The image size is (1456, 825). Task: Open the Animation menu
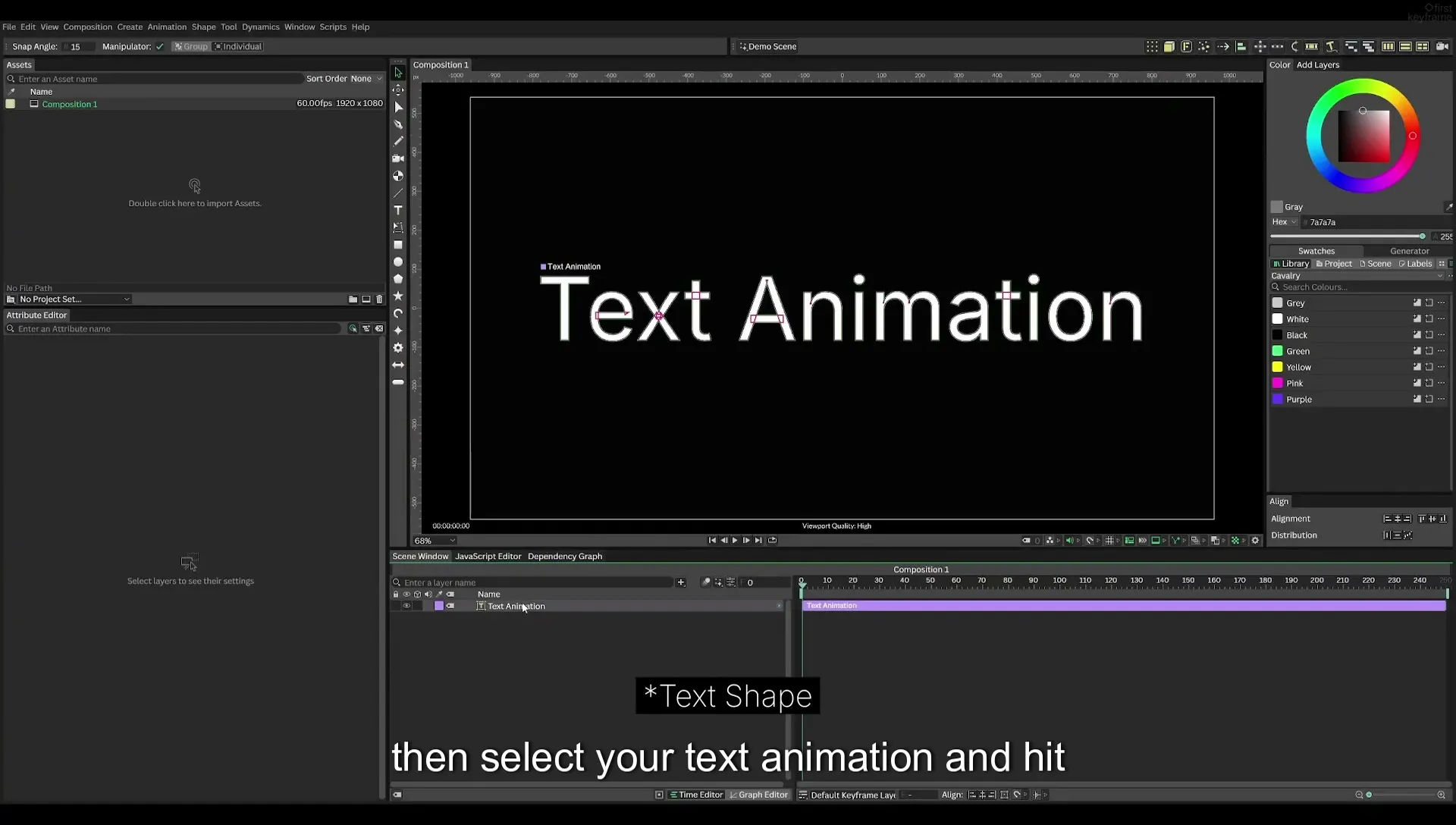tap(167, 27)
